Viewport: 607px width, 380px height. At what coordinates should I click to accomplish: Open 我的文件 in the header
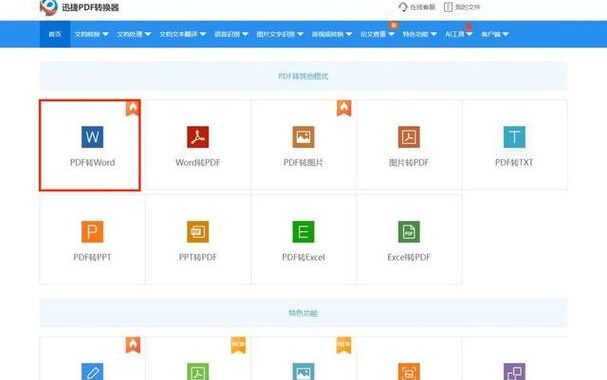(x=462, y=7)
